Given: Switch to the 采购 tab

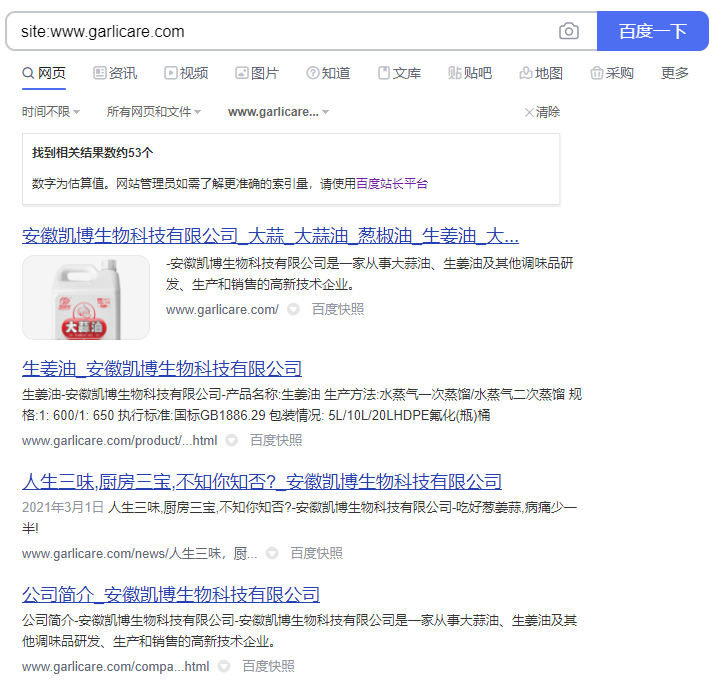Looking at the screenshot, I should click(612, 73).
